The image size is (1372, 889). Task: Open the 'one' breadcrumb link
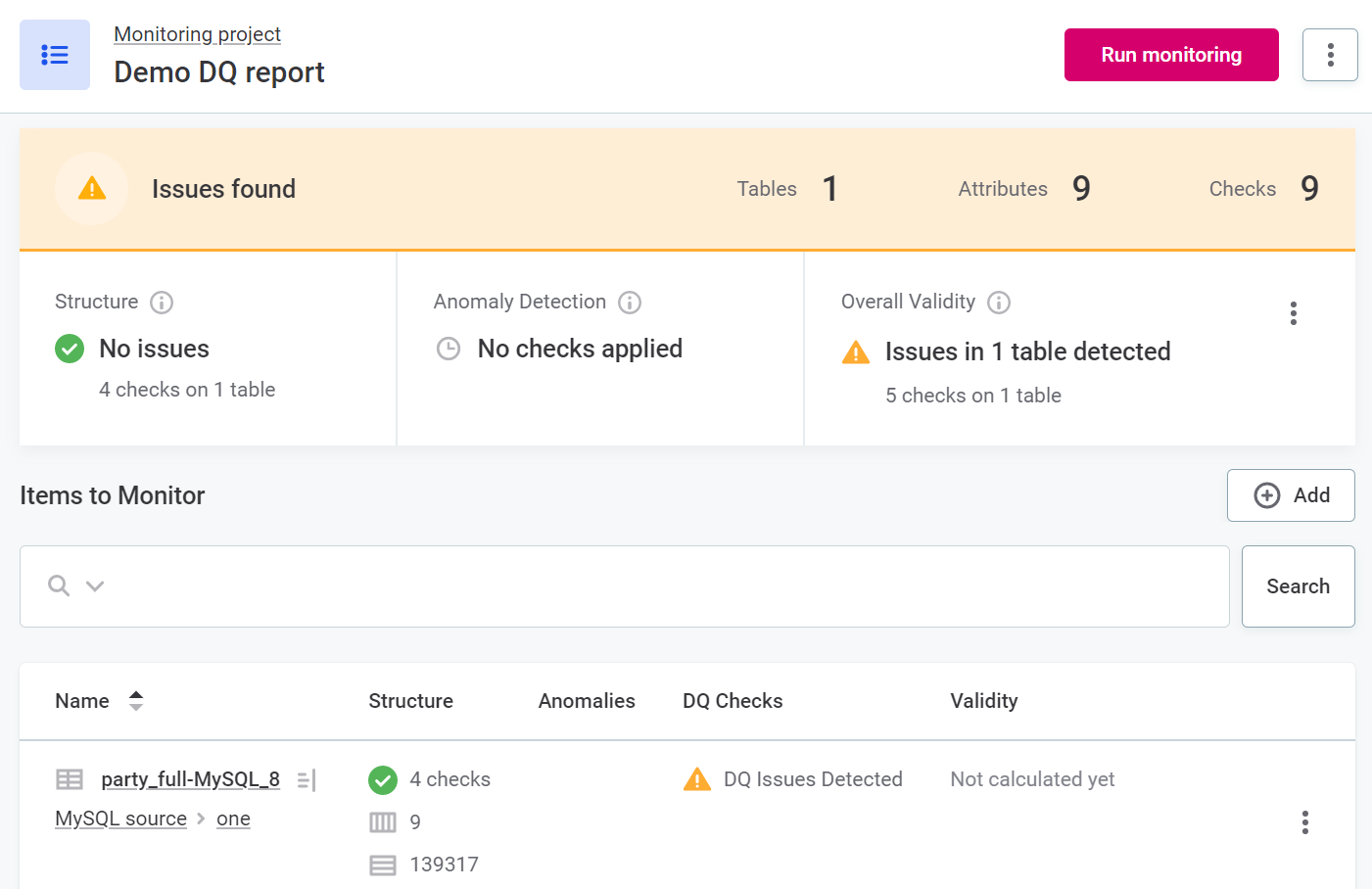(233, 819)
